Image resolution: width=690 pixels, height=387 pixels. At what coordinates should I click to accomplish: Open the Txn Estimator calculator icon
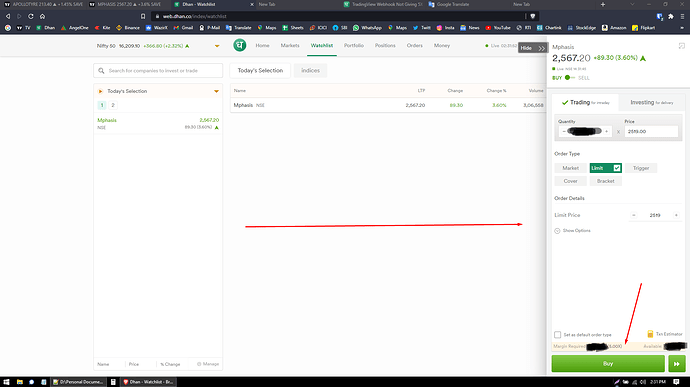click(x=650, y=334)
